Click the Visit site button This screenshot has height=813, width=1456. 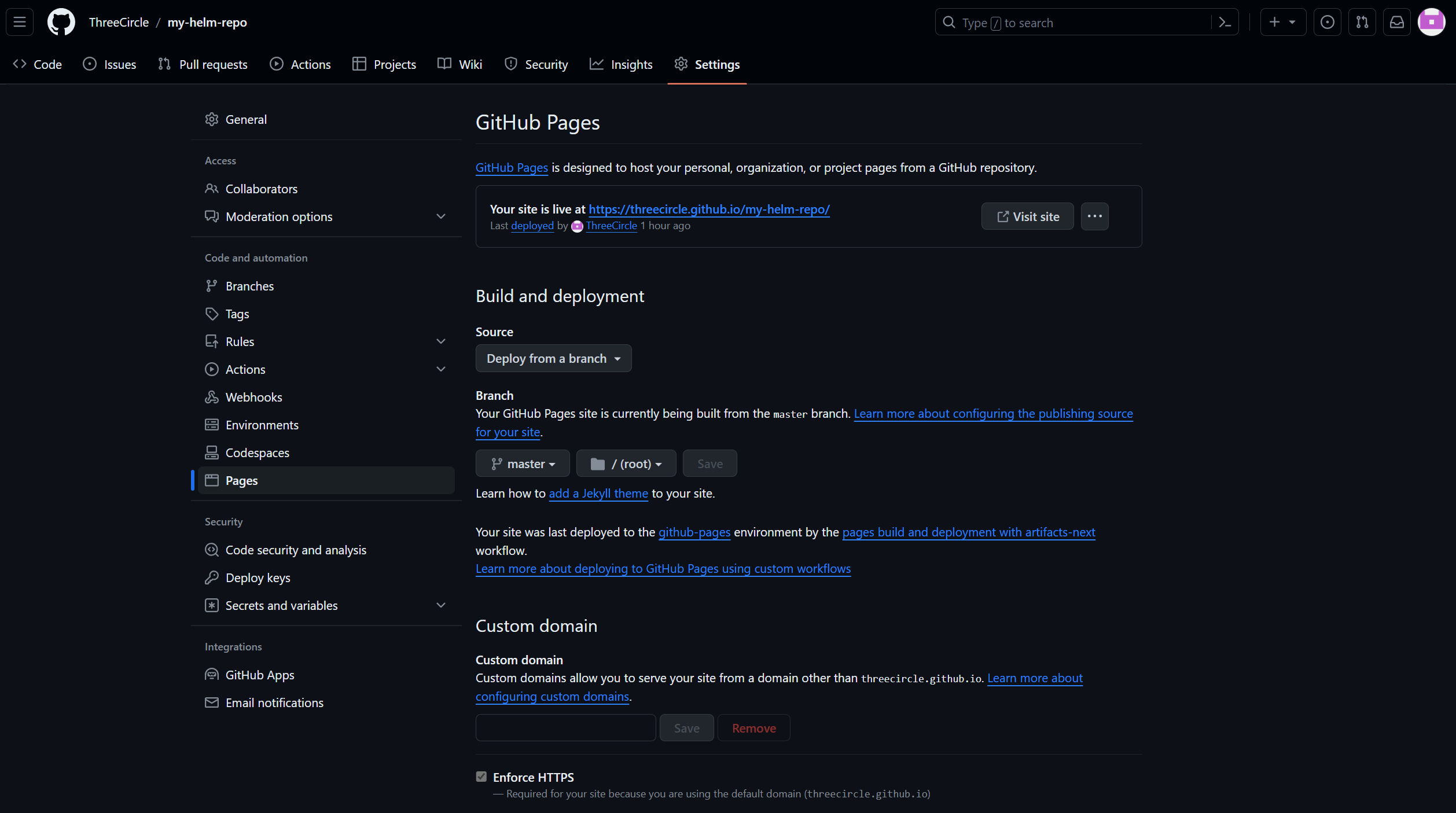pyautogui.click(x=1027, y=216)
